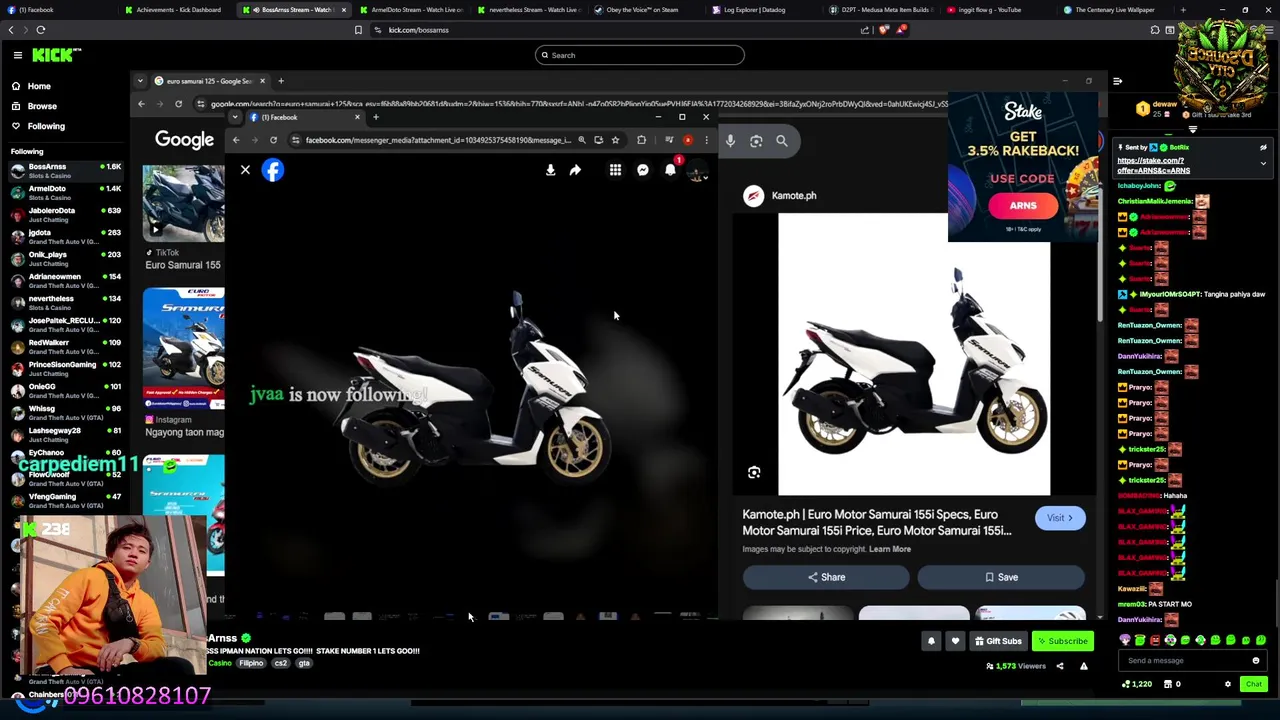The width and height of the screenshot is (1280, 720).
Task: Bookmark the kick.com page
Action: 358,30
